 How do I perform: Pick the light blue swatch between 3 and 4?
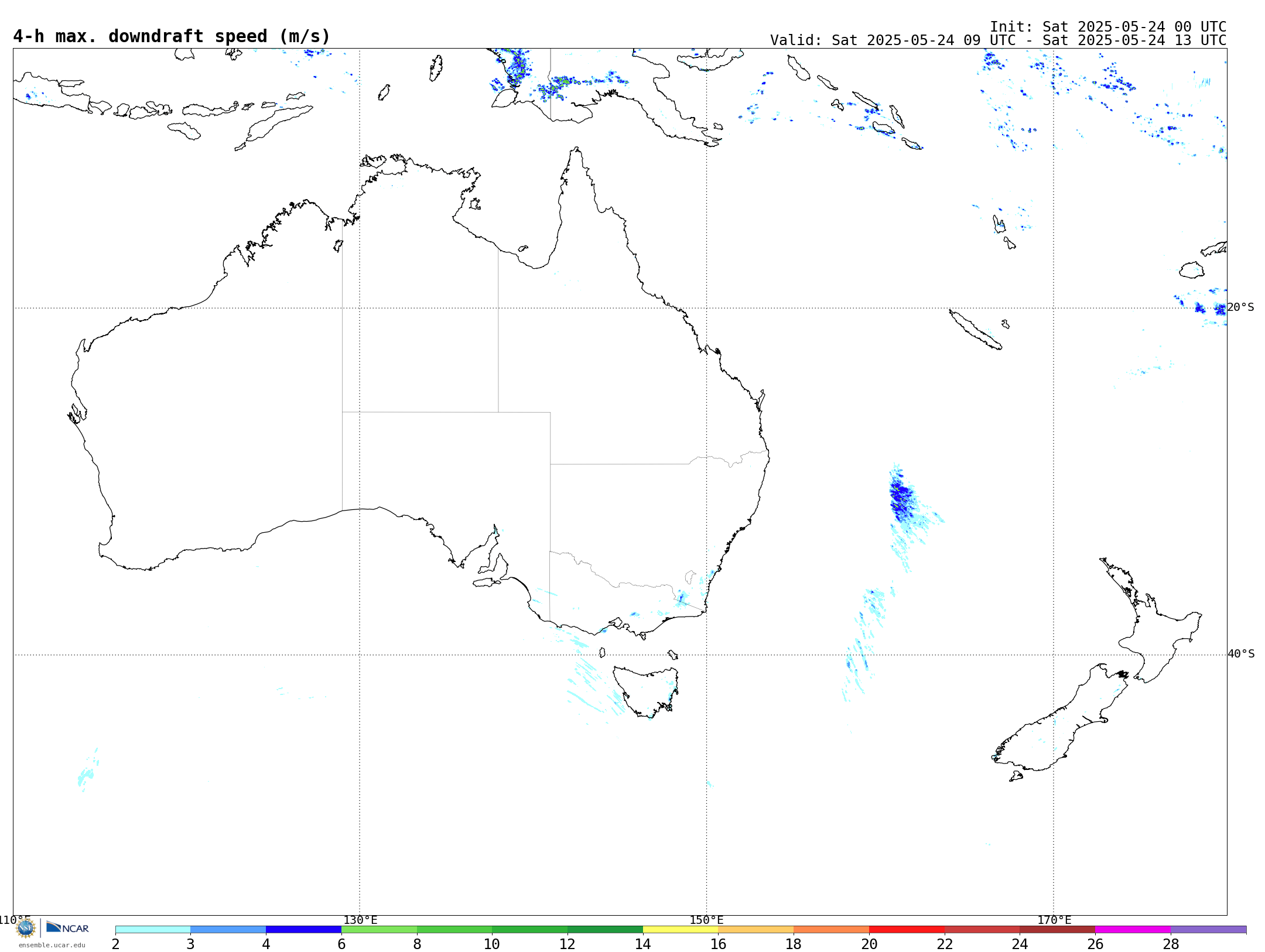[x=228, y=929]
